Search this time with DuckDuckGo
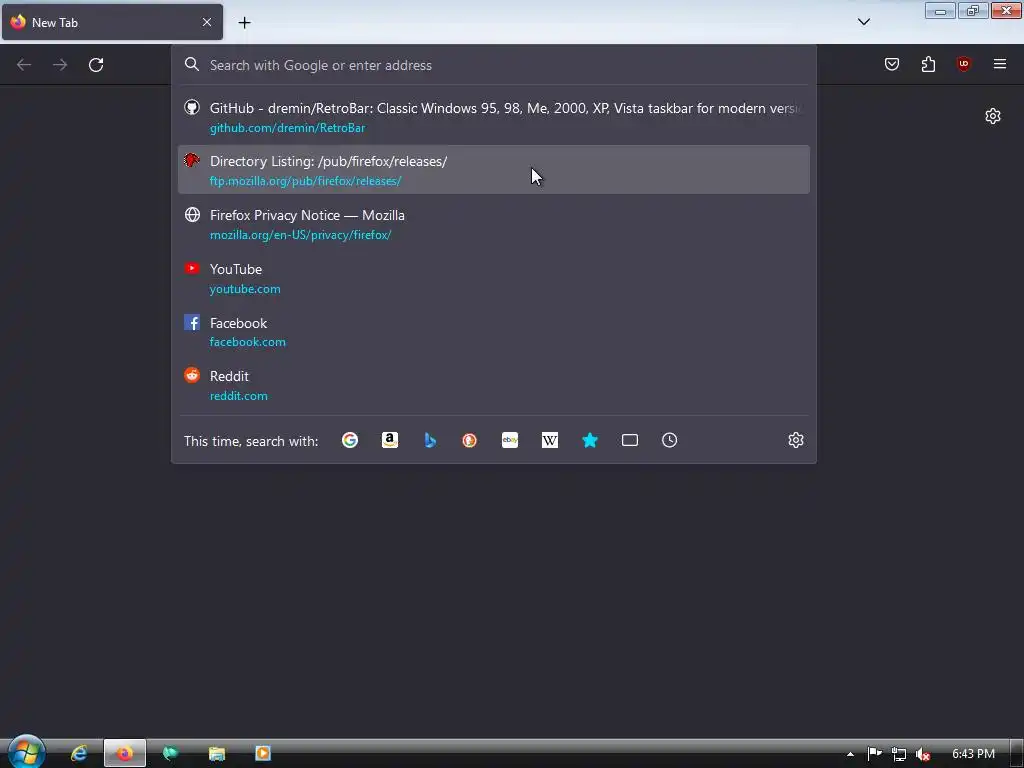 click(470, 440)
